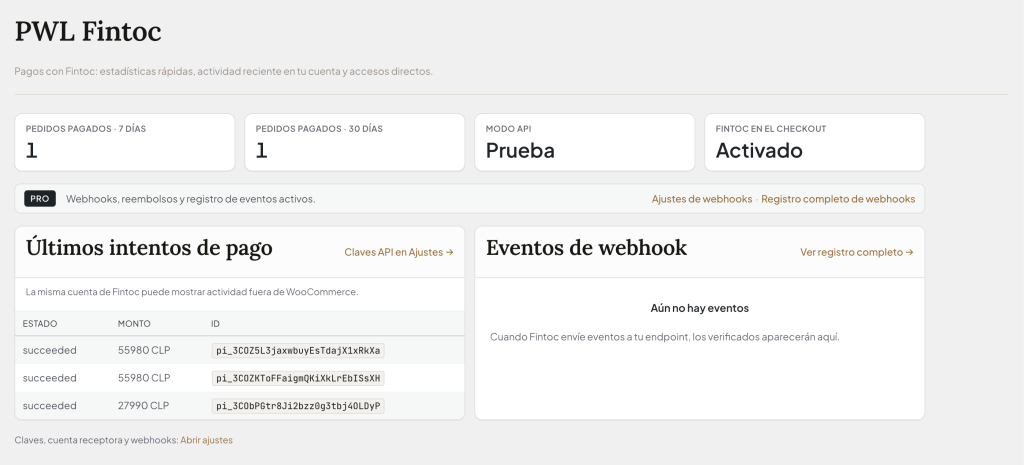This screenshot has width=1024, height=465.
Task: Open Ajustes de webhooks link
Action: (701, 199)
